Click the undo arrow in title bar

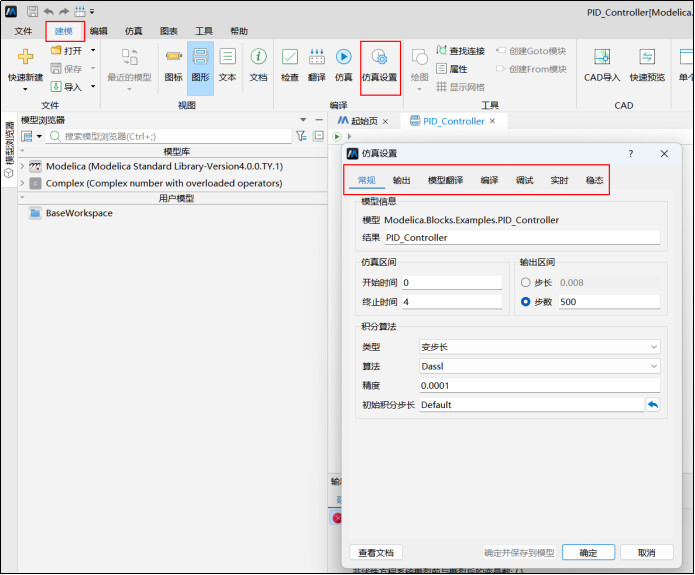click(48, 11)
